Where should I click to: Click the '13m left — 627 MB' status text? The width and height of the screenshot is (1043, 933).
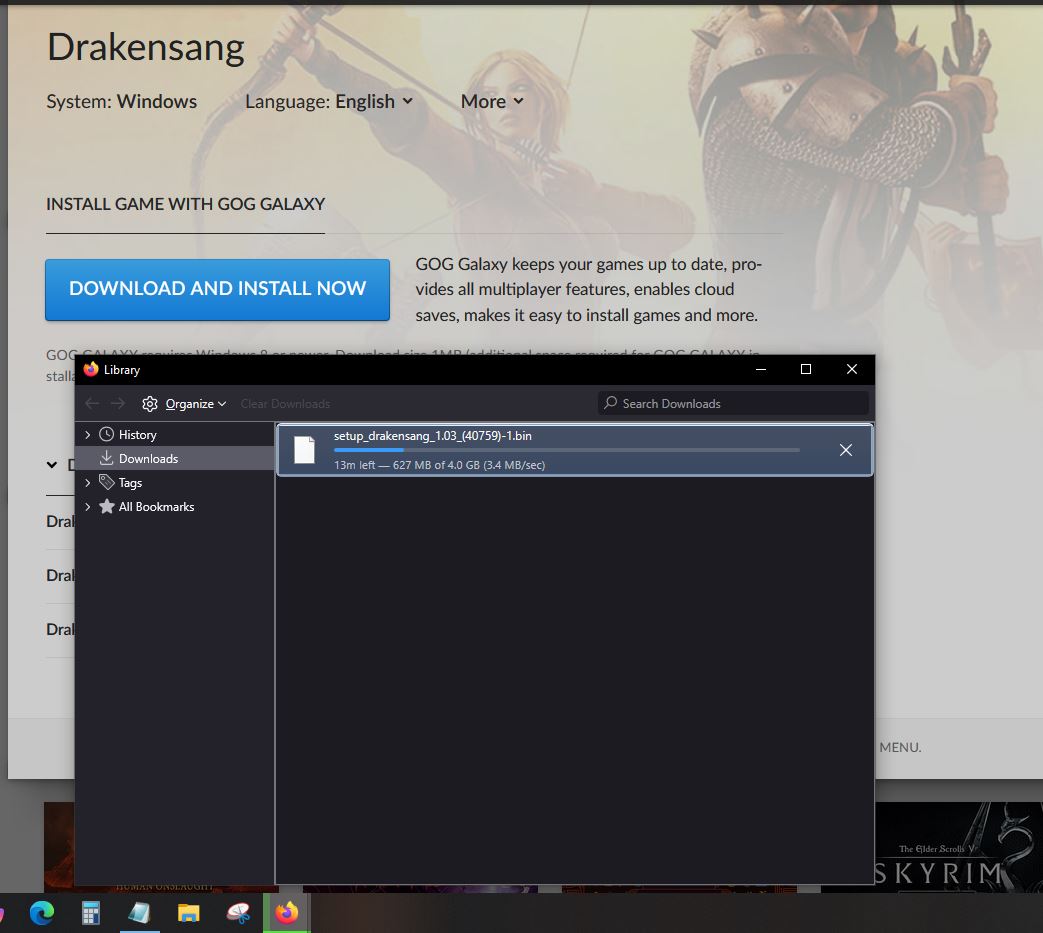click(x=439, y=465)
